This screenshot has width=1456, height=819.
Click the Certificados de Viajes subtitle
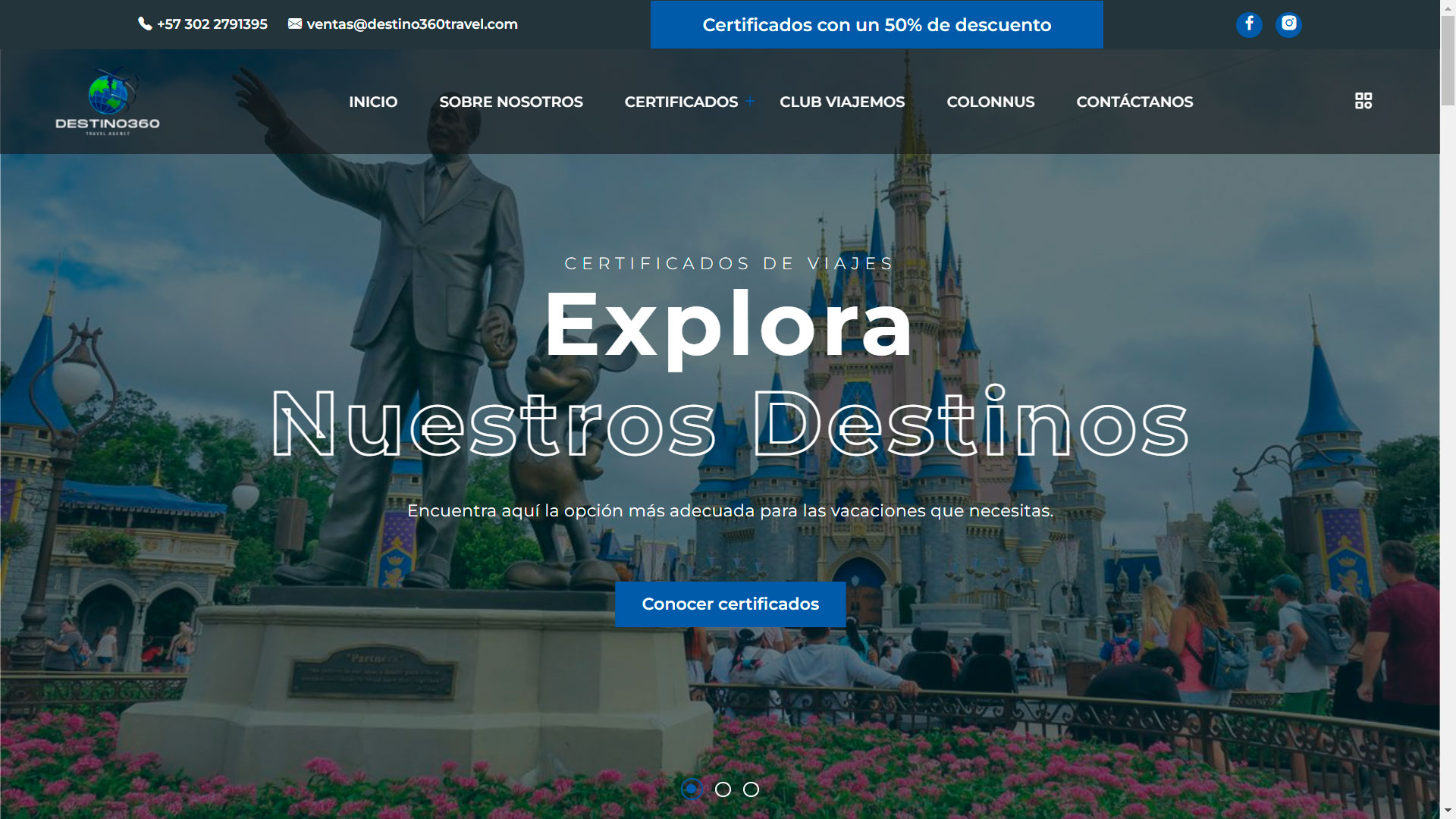click(x=730, y=263)
